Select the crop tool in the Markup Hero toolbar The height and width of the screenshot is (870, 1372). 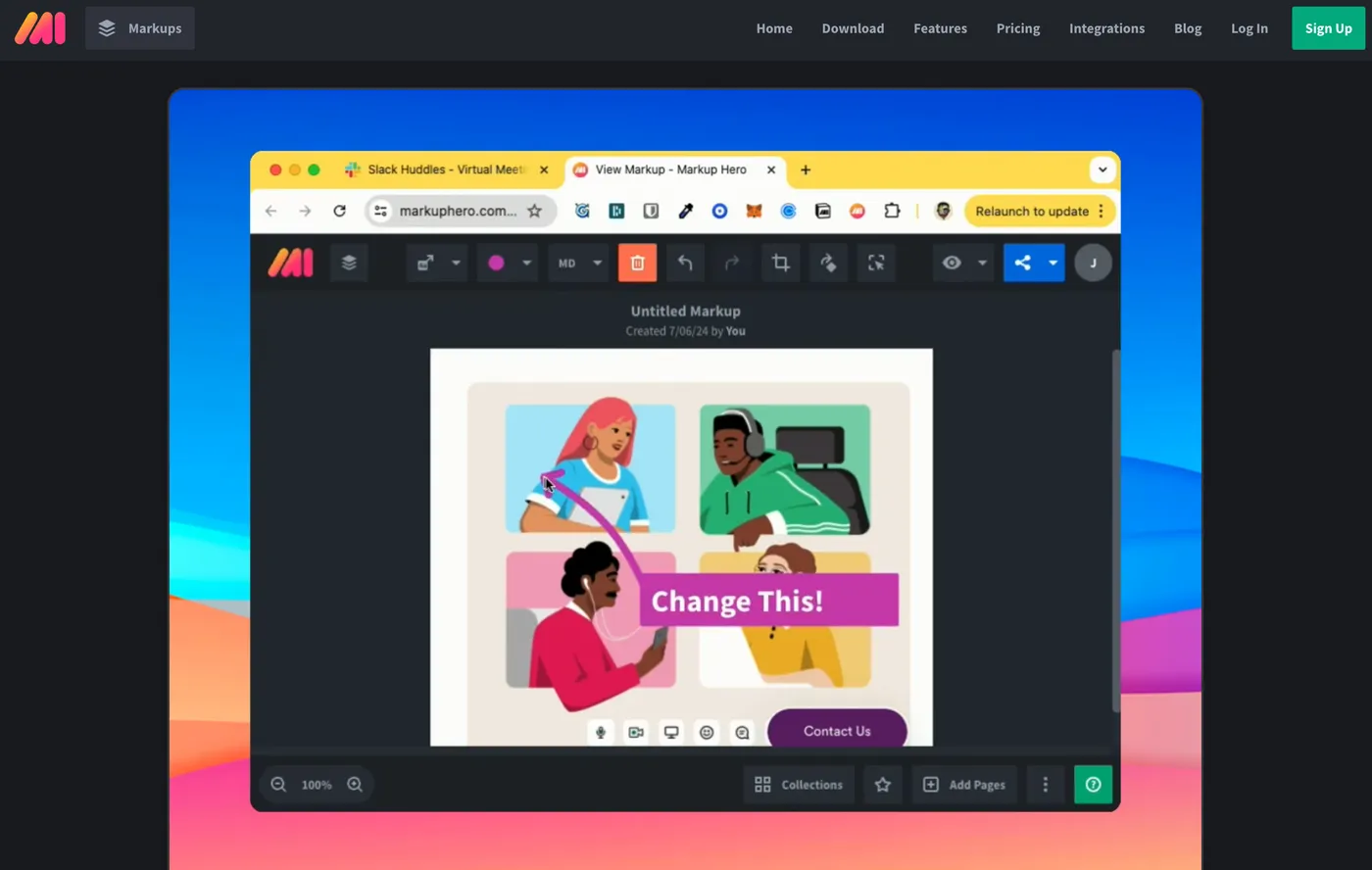tap(780, 263)
